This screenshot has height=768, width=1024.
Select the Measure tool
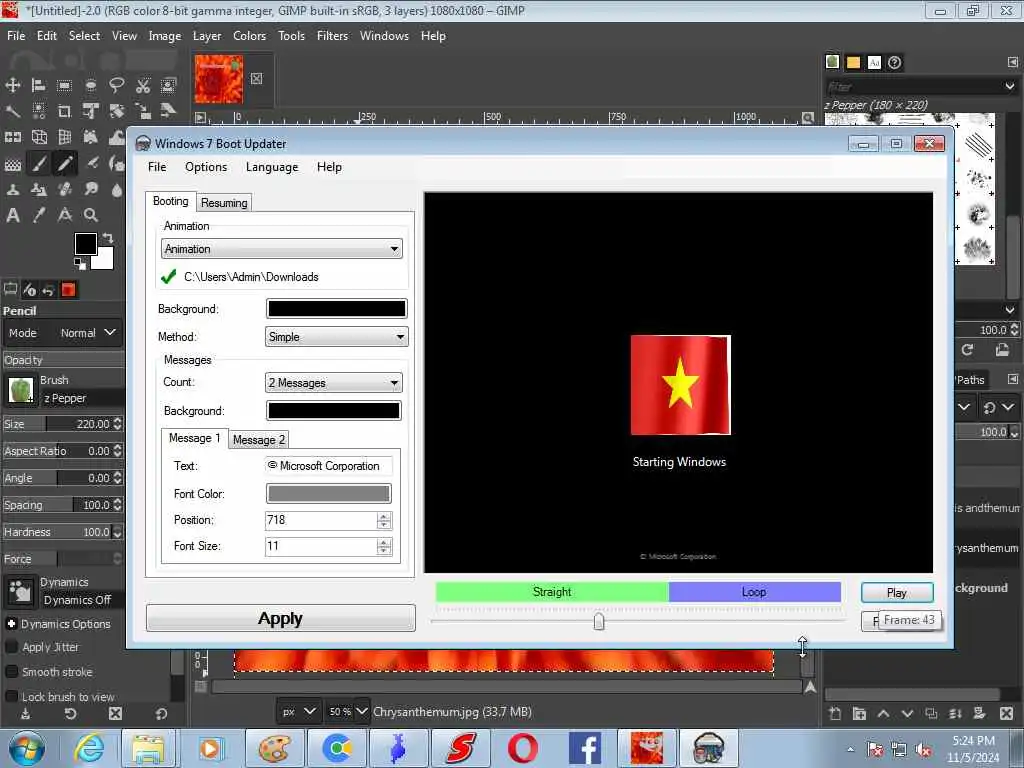65,215
